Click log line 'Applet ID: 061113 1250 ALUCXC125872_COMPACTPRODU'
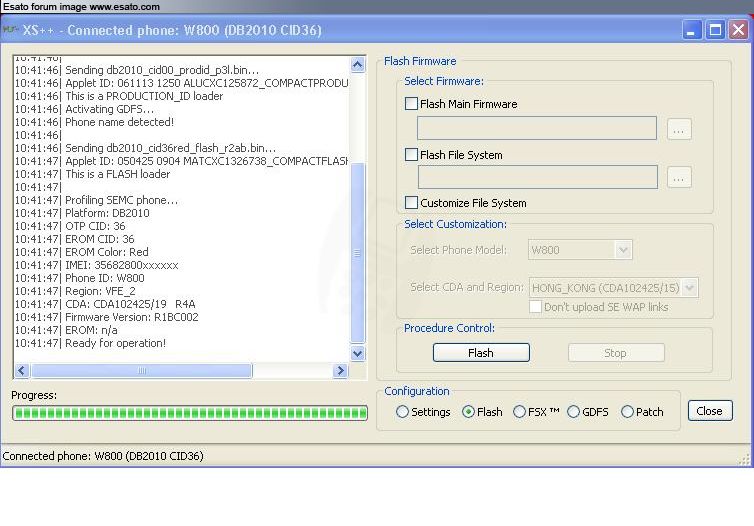Image resolution: width=754 pixels, height=526 pixels. pyautogui.click(x=207, y=83)
